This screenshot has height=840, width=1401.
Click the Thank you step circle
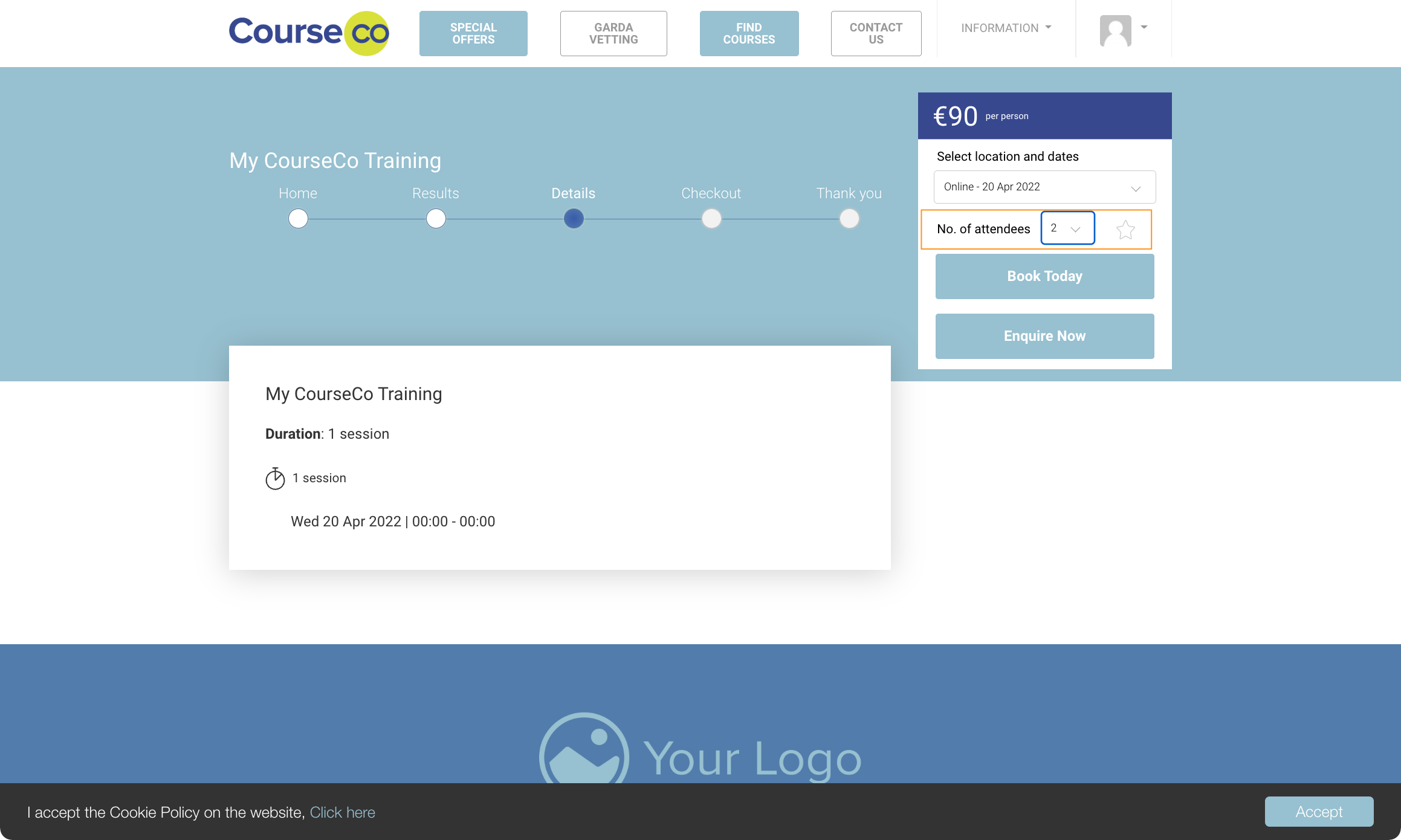[x=849, y=218]
